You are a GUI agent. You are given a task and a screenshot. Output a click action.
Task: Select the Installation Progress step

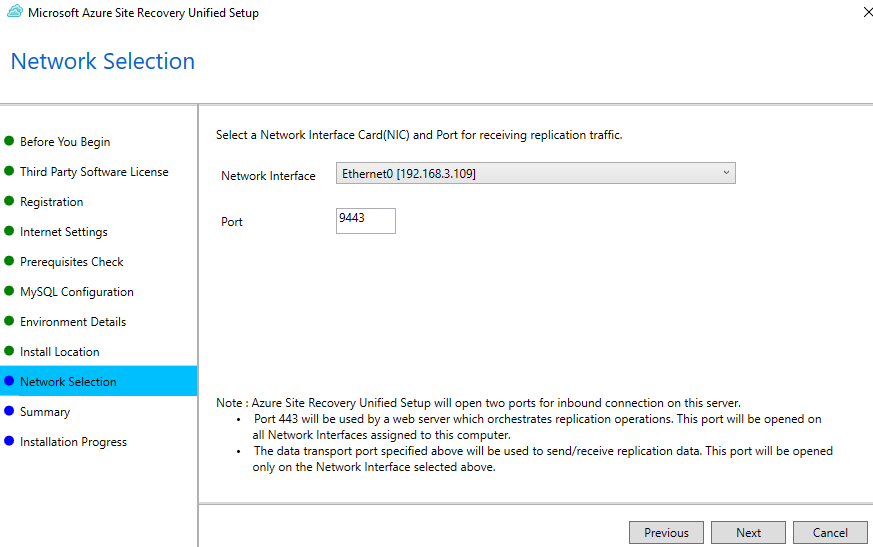click(x=73, y=442)
